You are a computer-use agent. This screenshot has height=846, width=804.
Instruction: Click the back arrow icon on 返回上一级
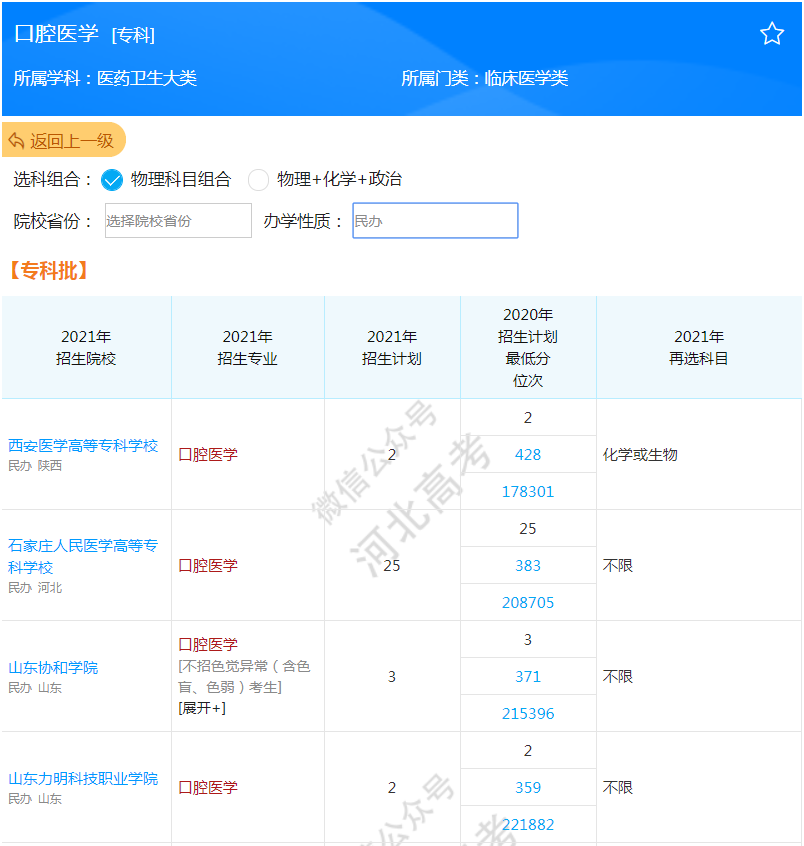pos(18,140)
